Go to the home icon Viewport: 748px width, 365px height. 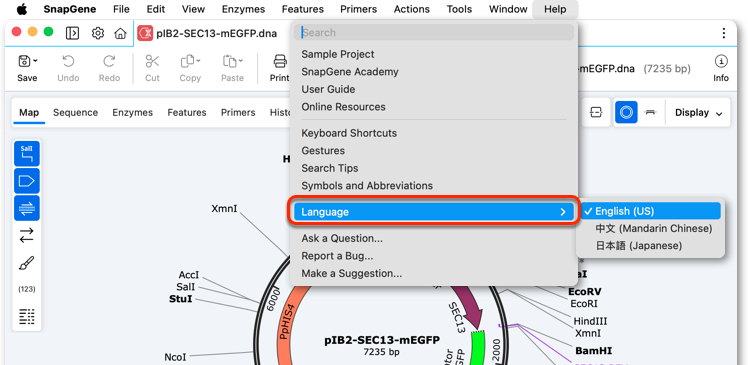coord(120,33)
